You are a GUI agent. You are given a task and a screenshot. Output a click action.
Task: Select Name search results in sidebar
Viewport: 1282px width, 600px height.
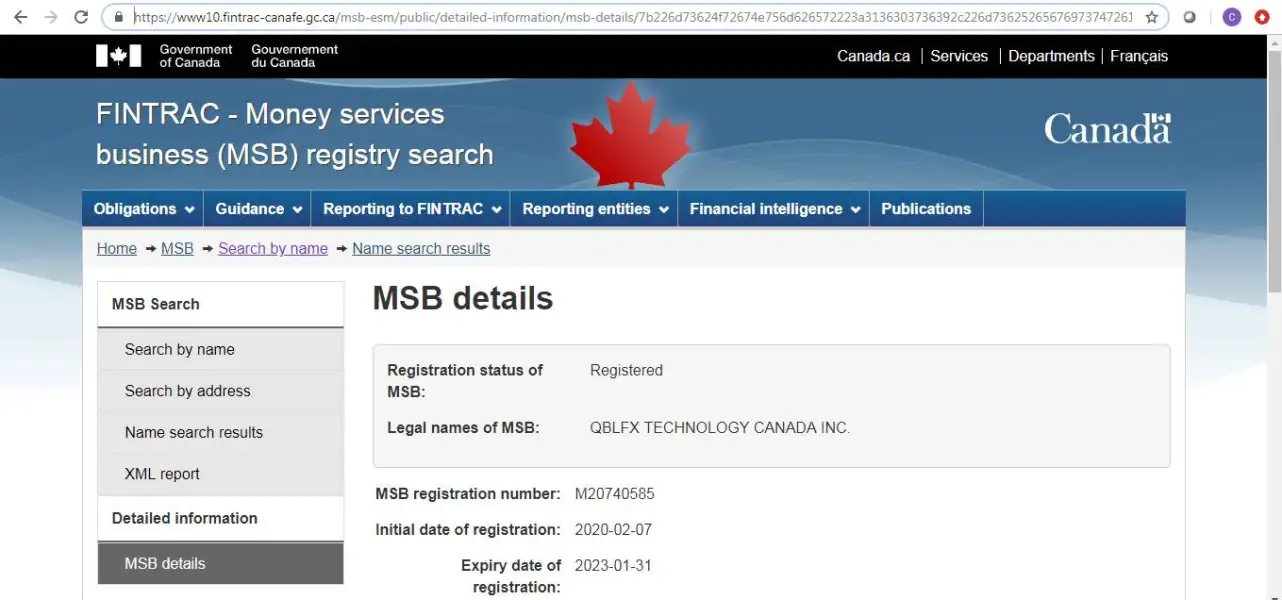220,432
